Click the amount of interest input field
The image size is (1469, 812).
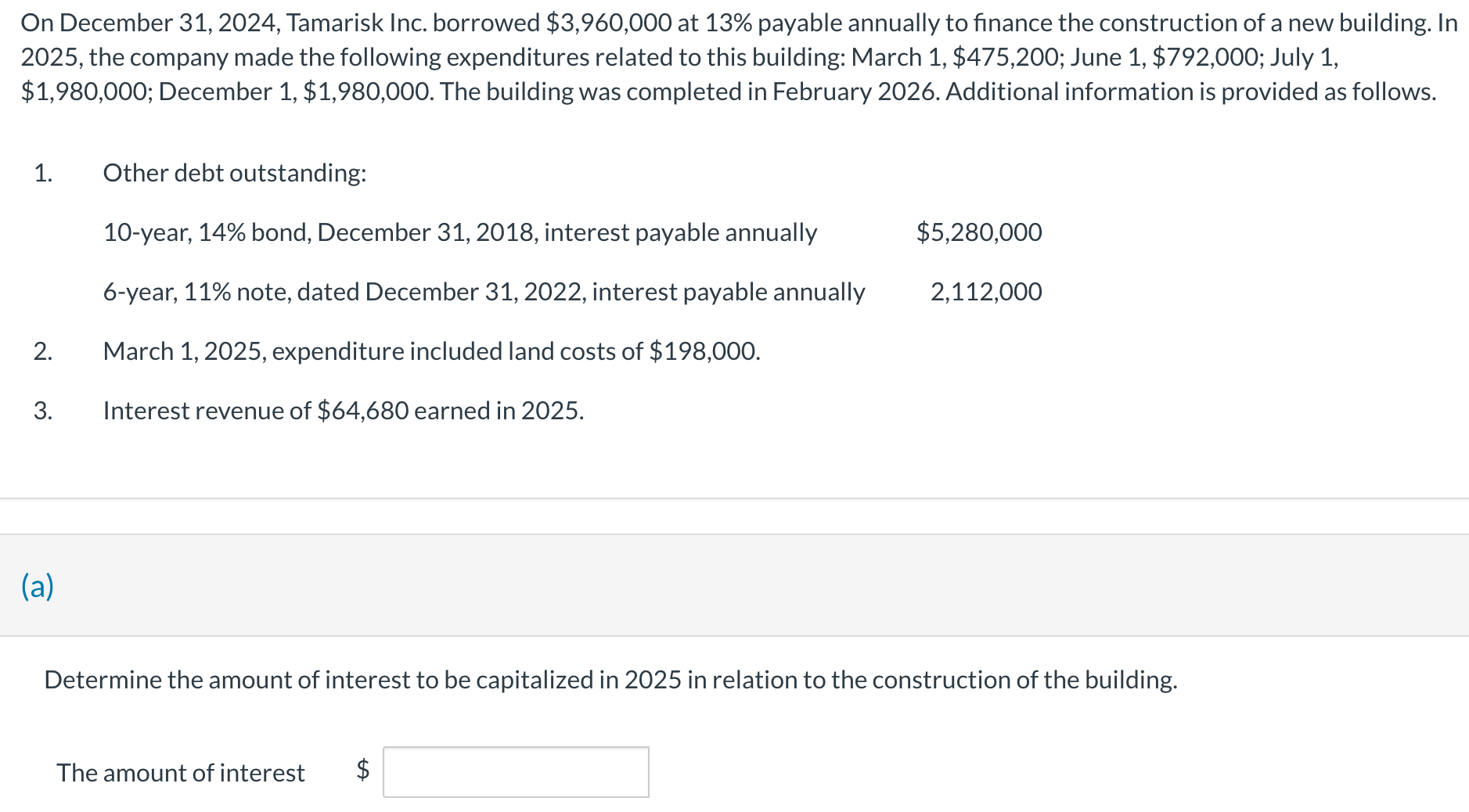(516, 772)
